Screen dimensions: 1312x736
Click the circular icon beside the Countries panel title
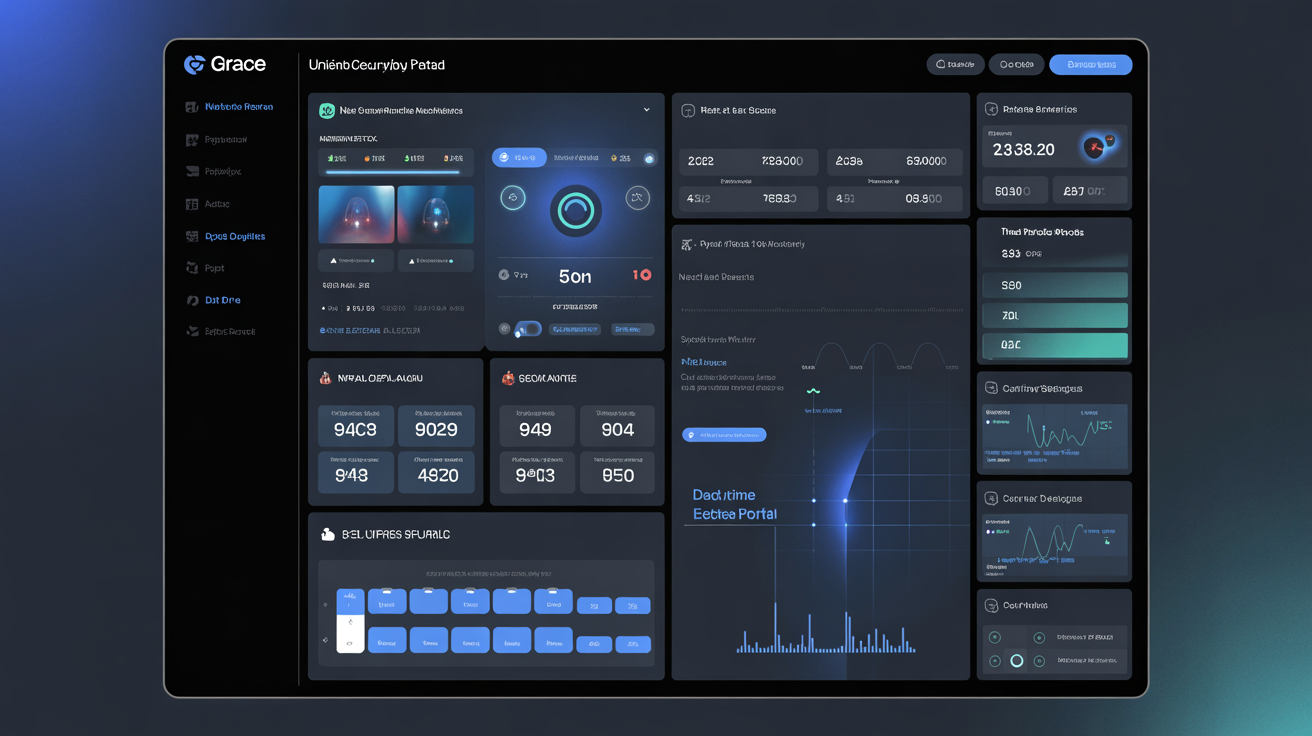point(992,604)
